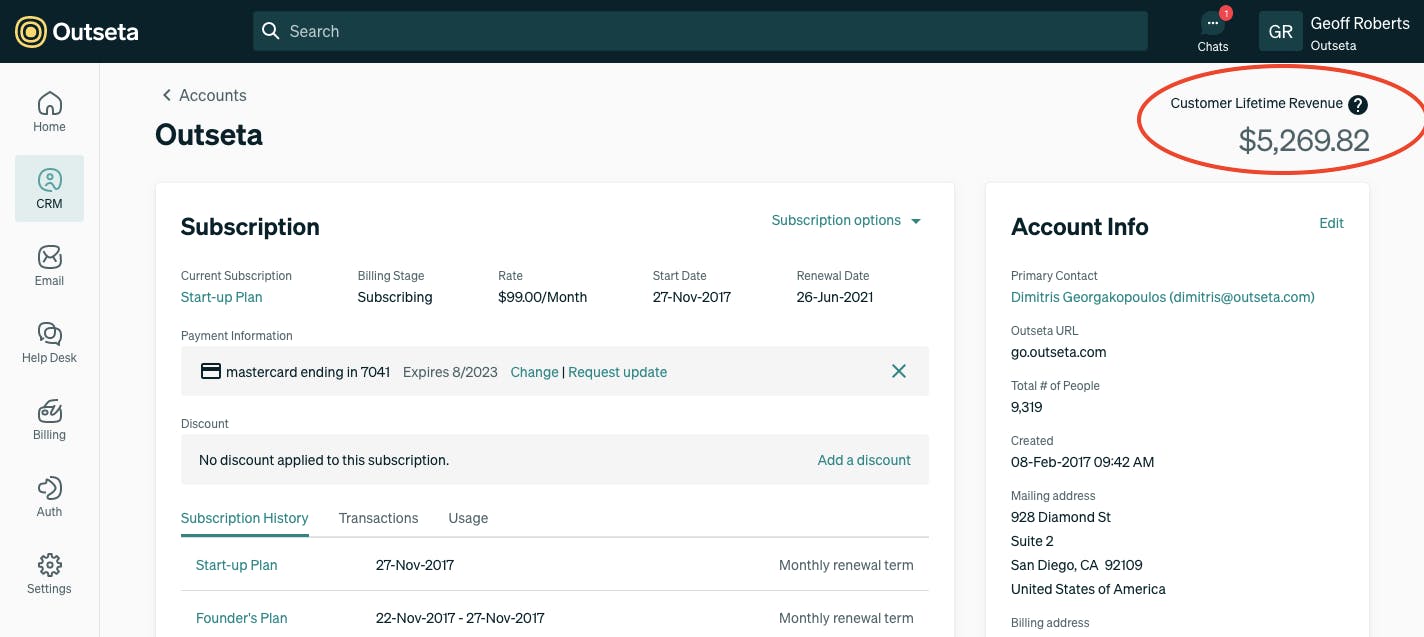
Task: Select the Subscribing billing stage text
Action: (x=395, y=297)
